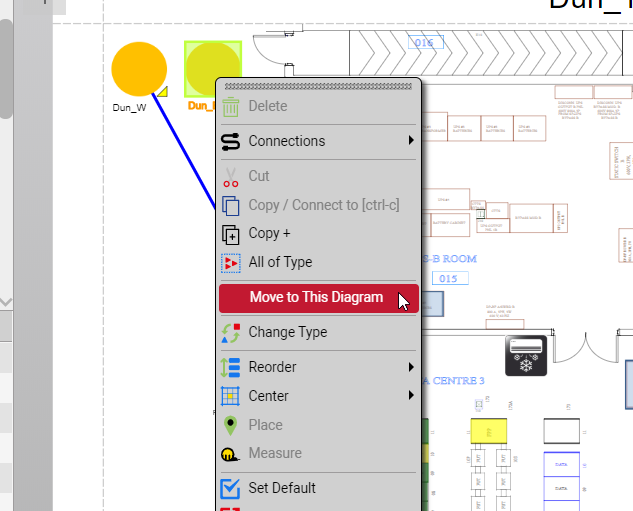This screenshot has width=633, height=511.
Task: Click the trash can Delete icon
Action: (231, 107)
